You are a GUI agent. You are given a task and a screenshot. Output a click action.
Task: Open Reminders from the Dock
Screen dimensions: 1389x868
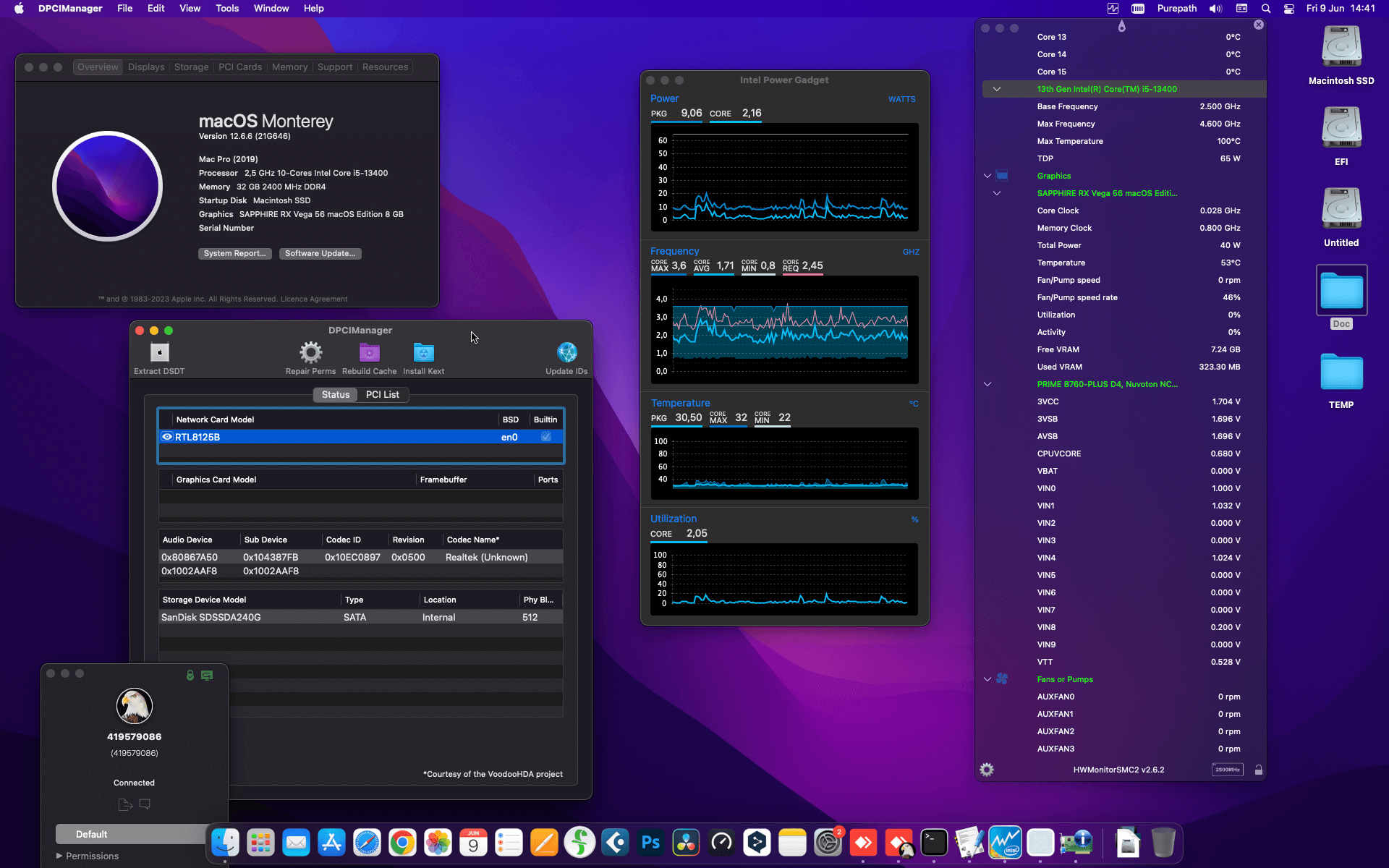pos(509,843)
